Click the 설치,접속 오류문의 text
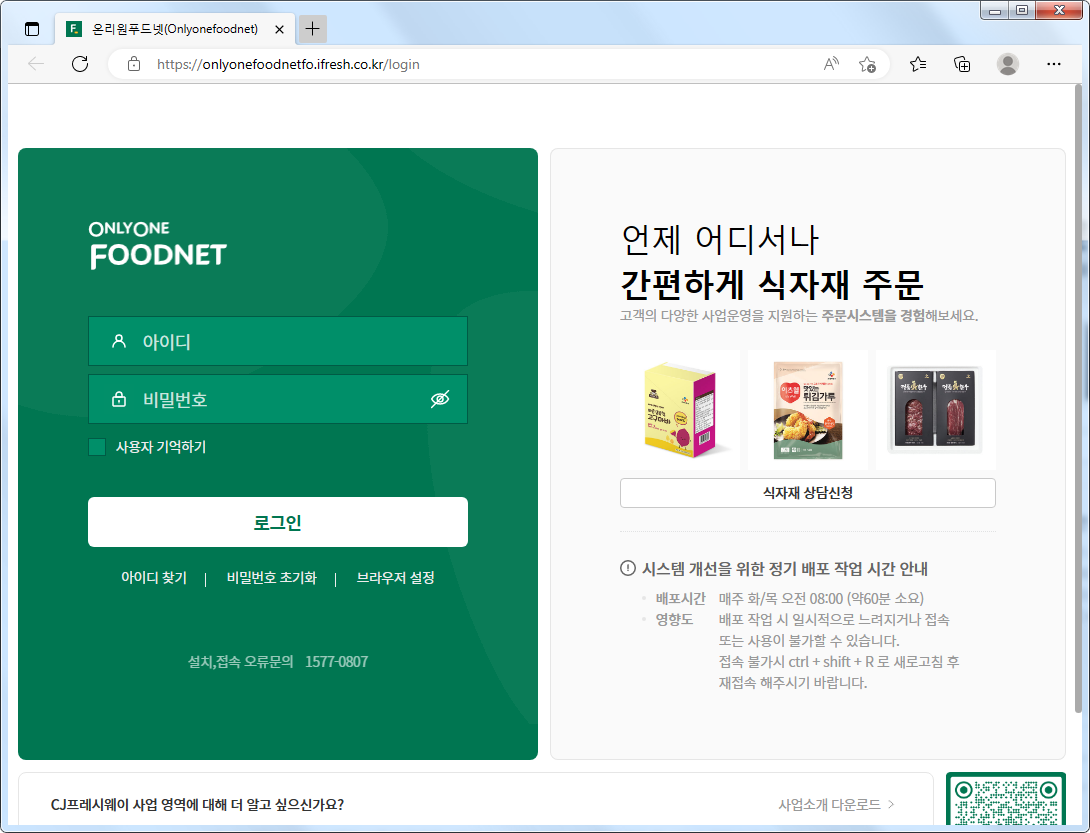This screenshot has width=1090, height=833. [241, 662]
